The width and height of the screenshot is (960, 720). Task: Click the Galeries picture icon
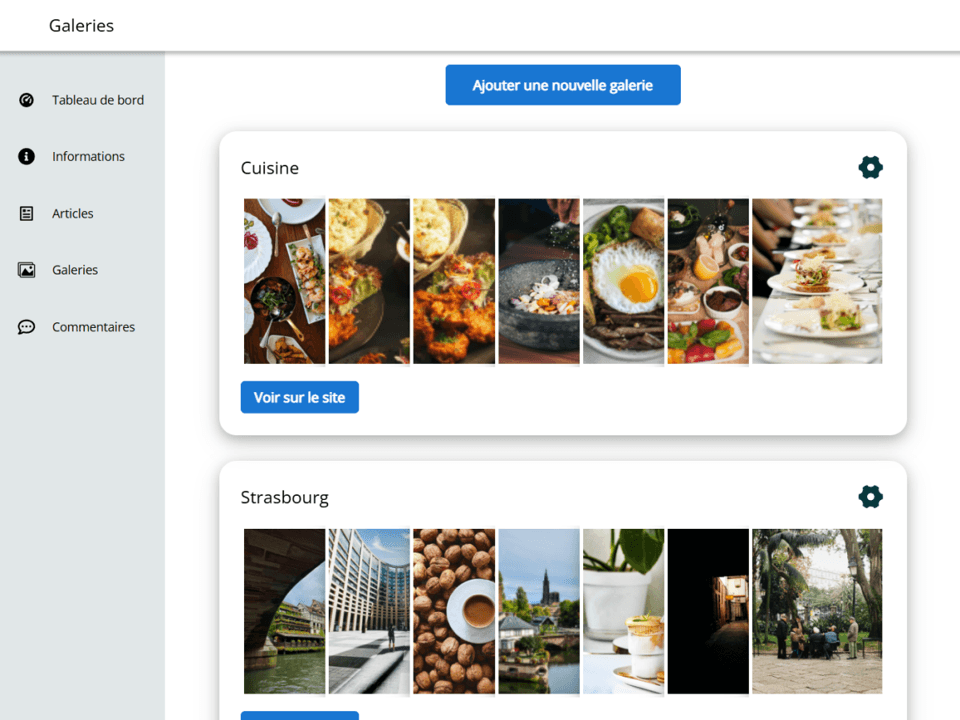[x=26, y=270]
